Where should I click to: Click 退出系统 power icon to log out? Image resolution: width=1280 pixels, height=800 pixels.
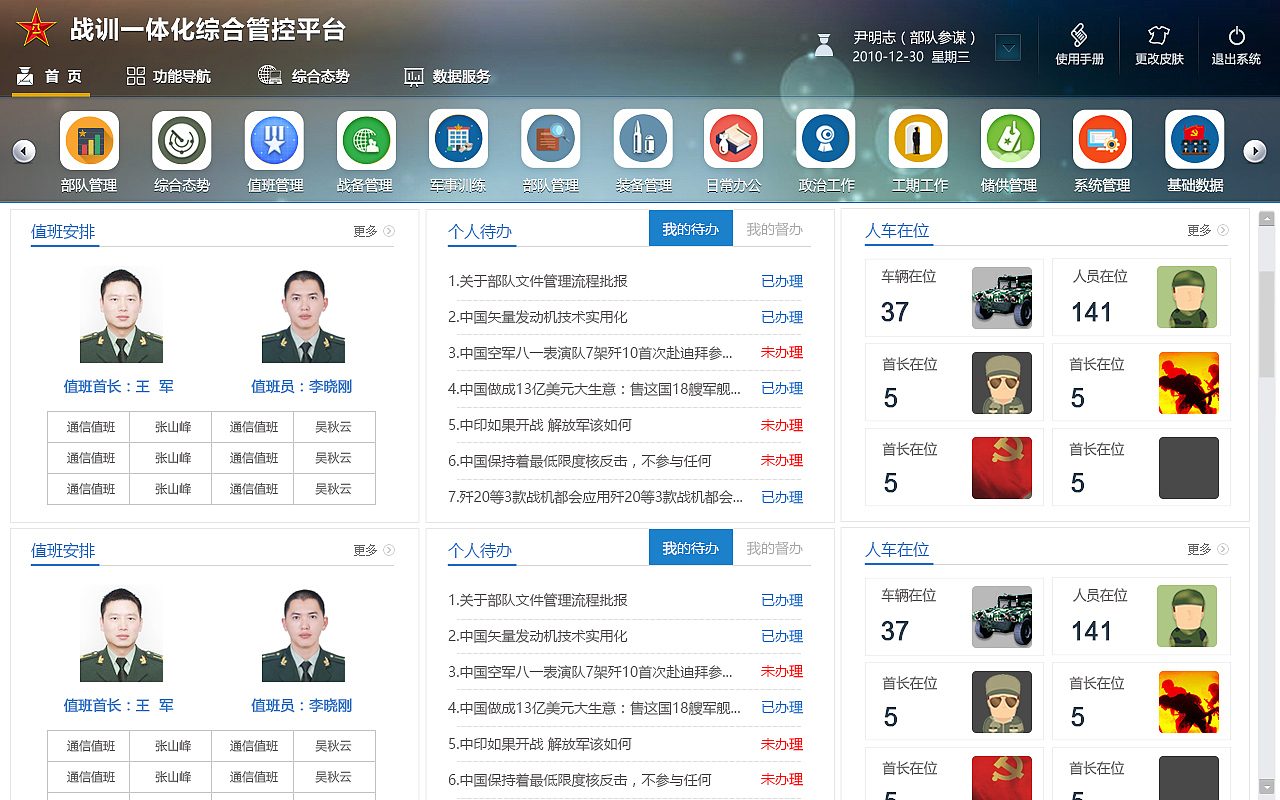pyautogui.click(x=1237, y=45)
